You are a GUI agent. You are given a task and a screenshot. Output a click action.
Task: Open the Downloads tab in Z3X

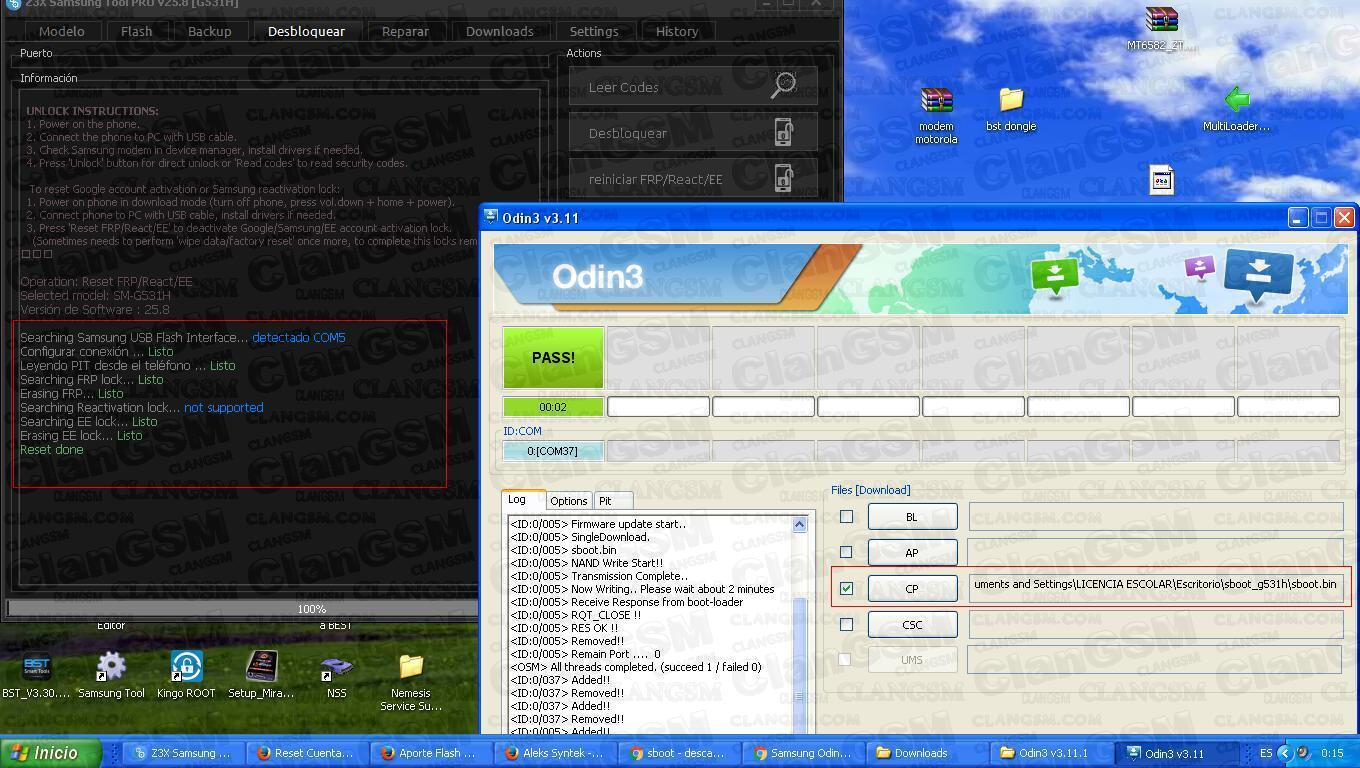[x=499, y=31]
